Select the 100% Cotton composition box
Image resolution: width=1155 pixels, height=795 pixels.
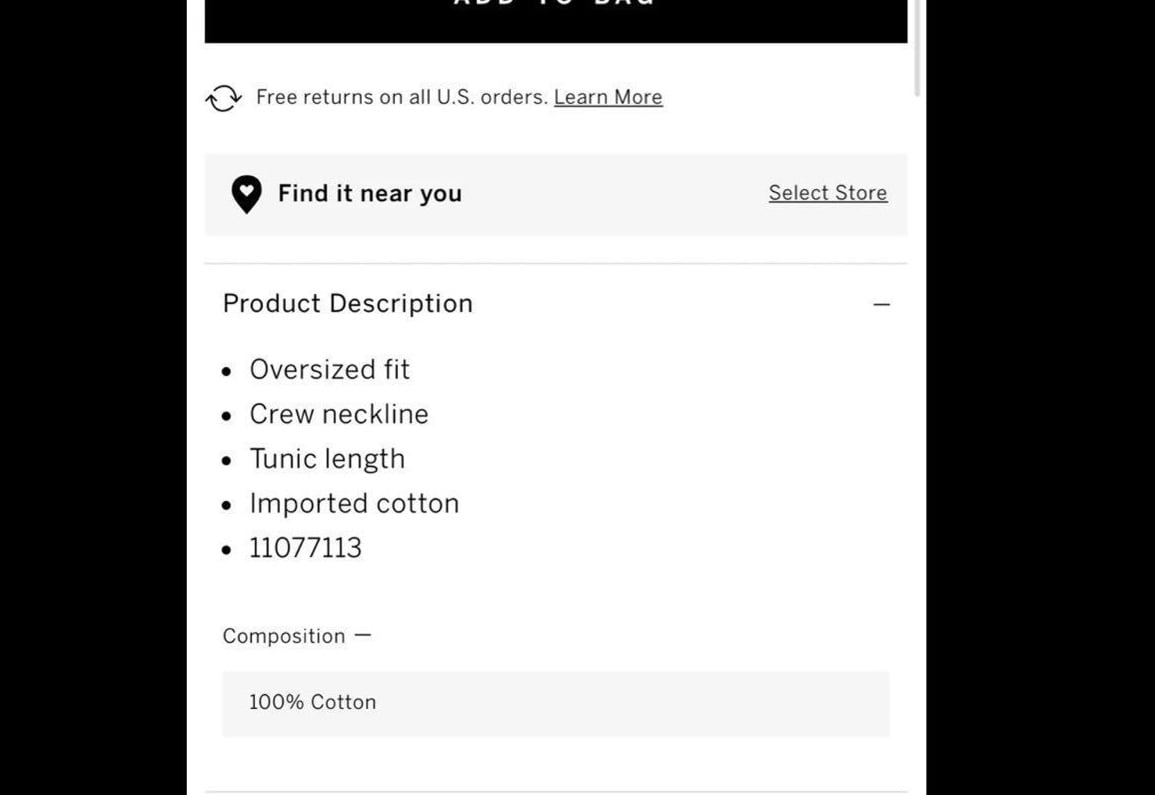pyautogui.click(x=555, y=704)
